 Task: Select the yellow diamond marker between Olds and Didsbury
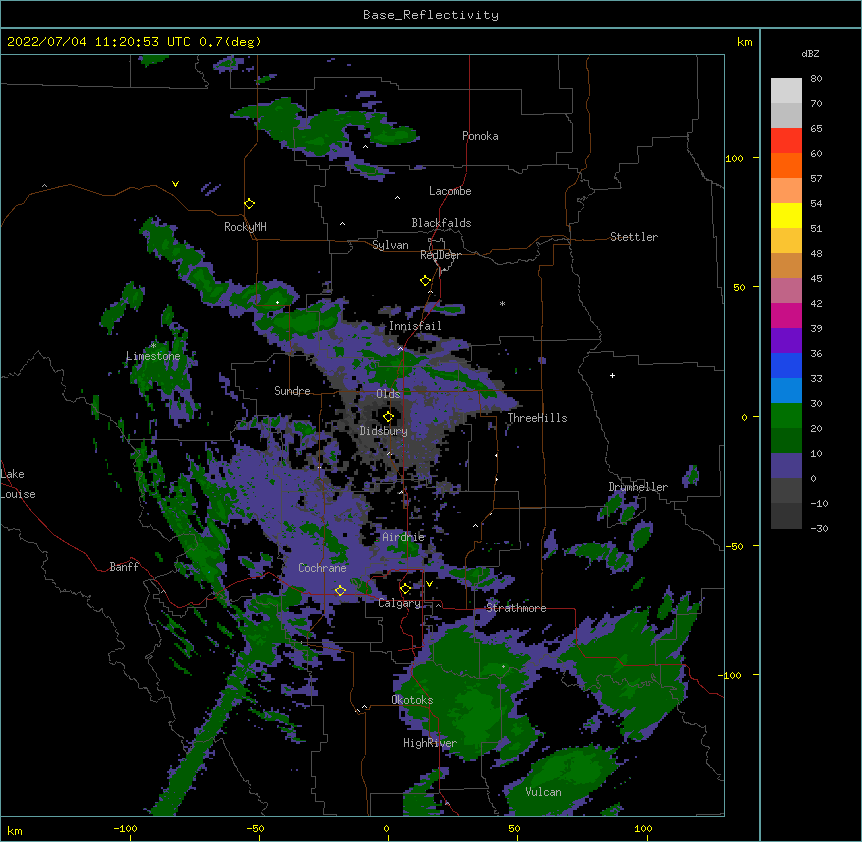388,416
